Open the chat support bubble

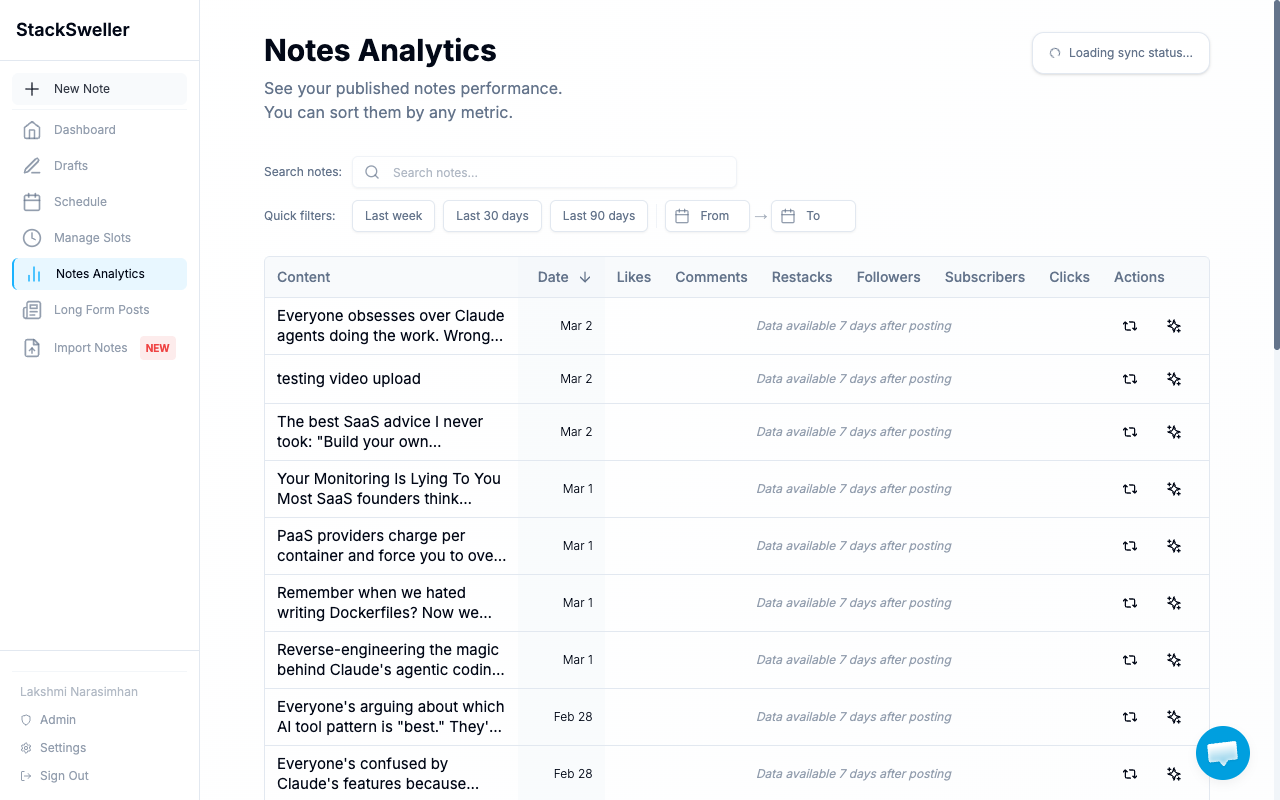(1222, 753)
